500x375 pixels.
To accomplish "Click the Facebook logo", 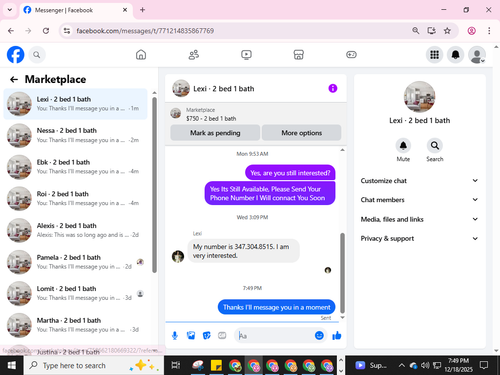I will pyautogui.click(x=15, y=55).
